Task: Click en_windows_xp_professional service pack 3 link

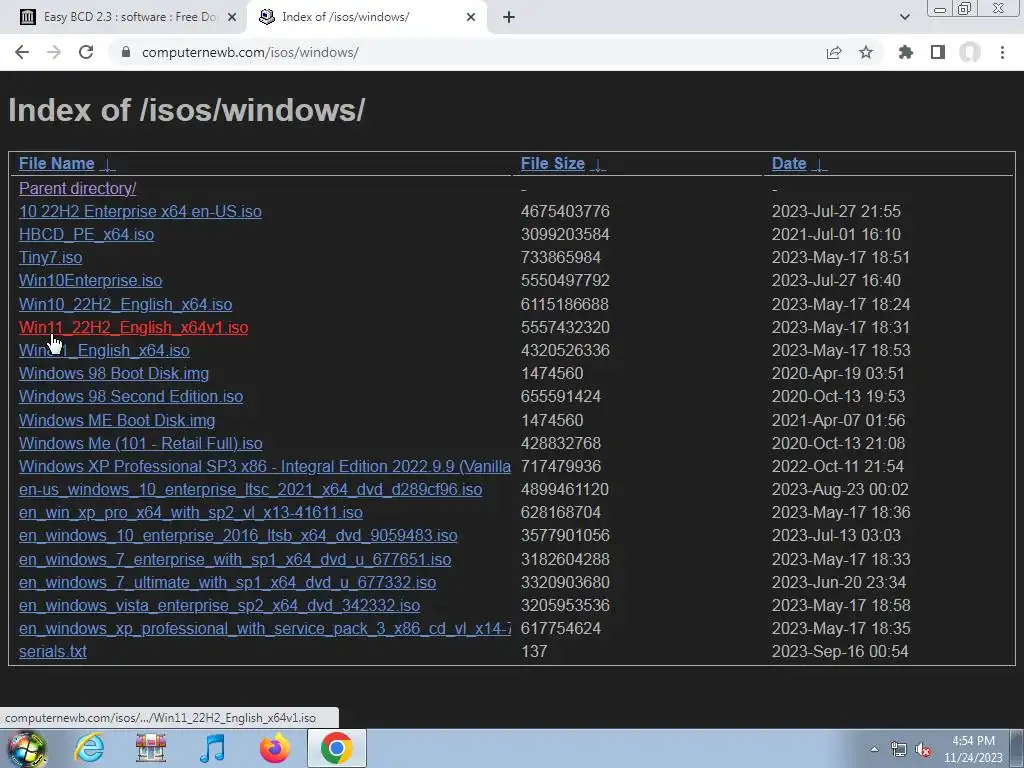Action: [x=264, y=628]
